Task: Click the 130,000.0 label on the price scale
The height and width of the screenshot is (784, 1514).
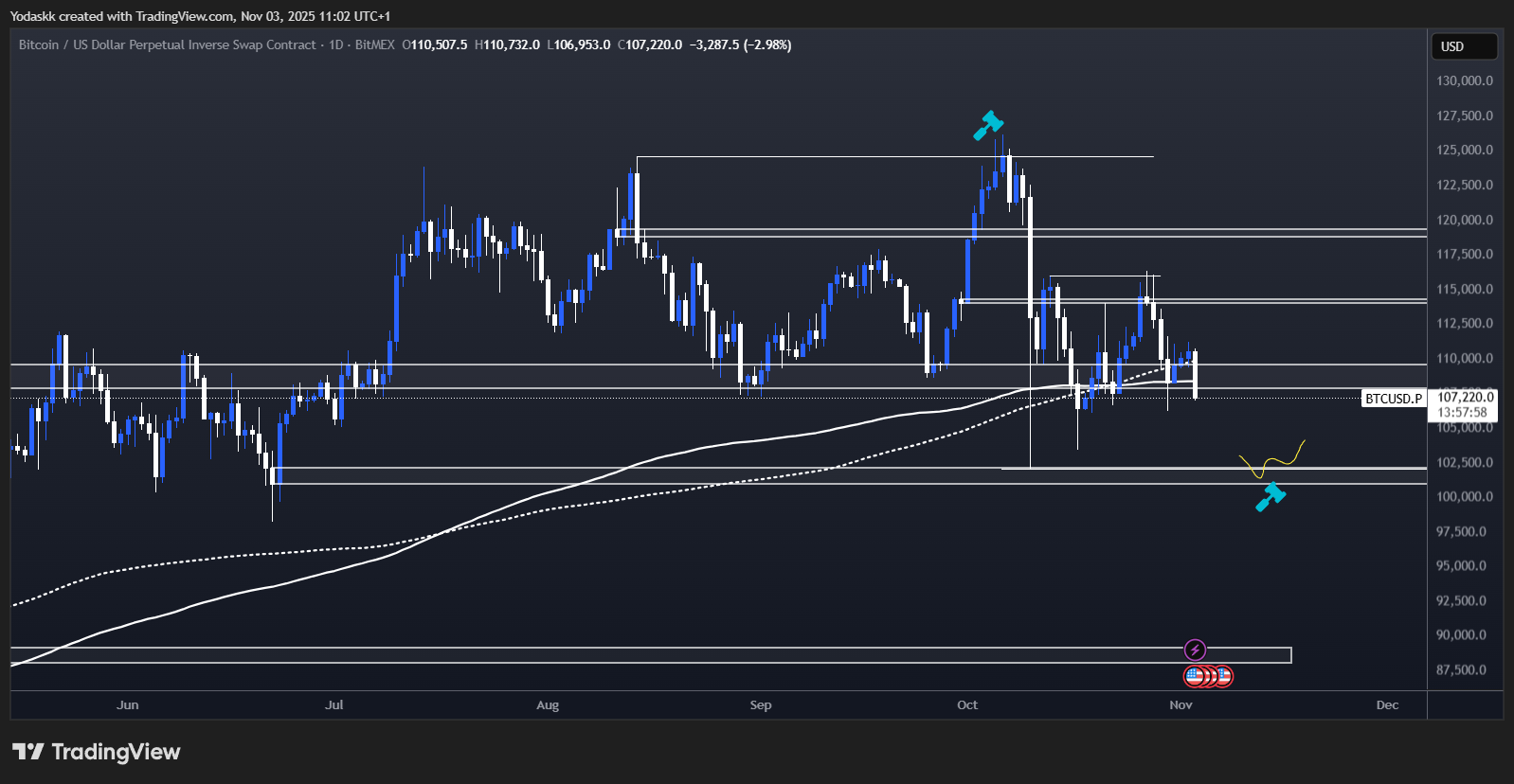Action: [1464, 80]
